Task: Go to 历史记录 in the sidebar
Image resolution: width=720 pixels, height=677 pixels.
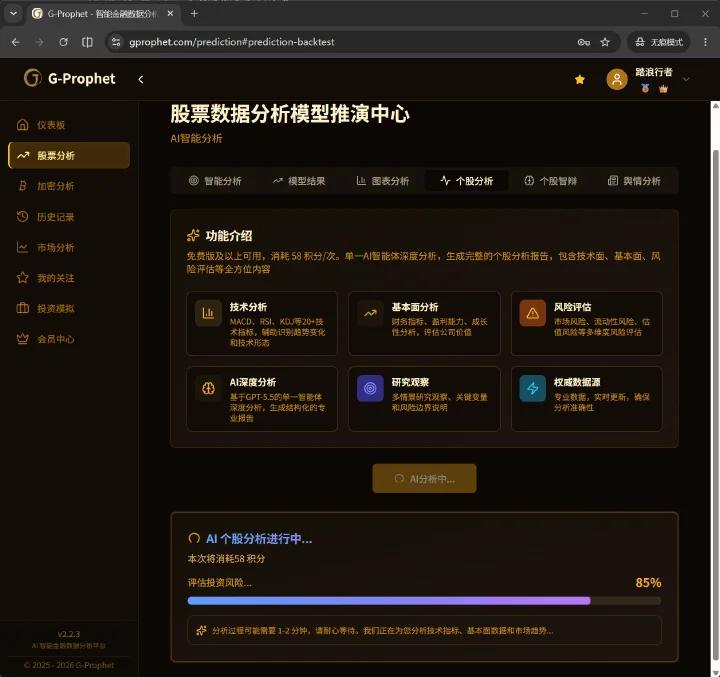Action: [x=69, y=217]
